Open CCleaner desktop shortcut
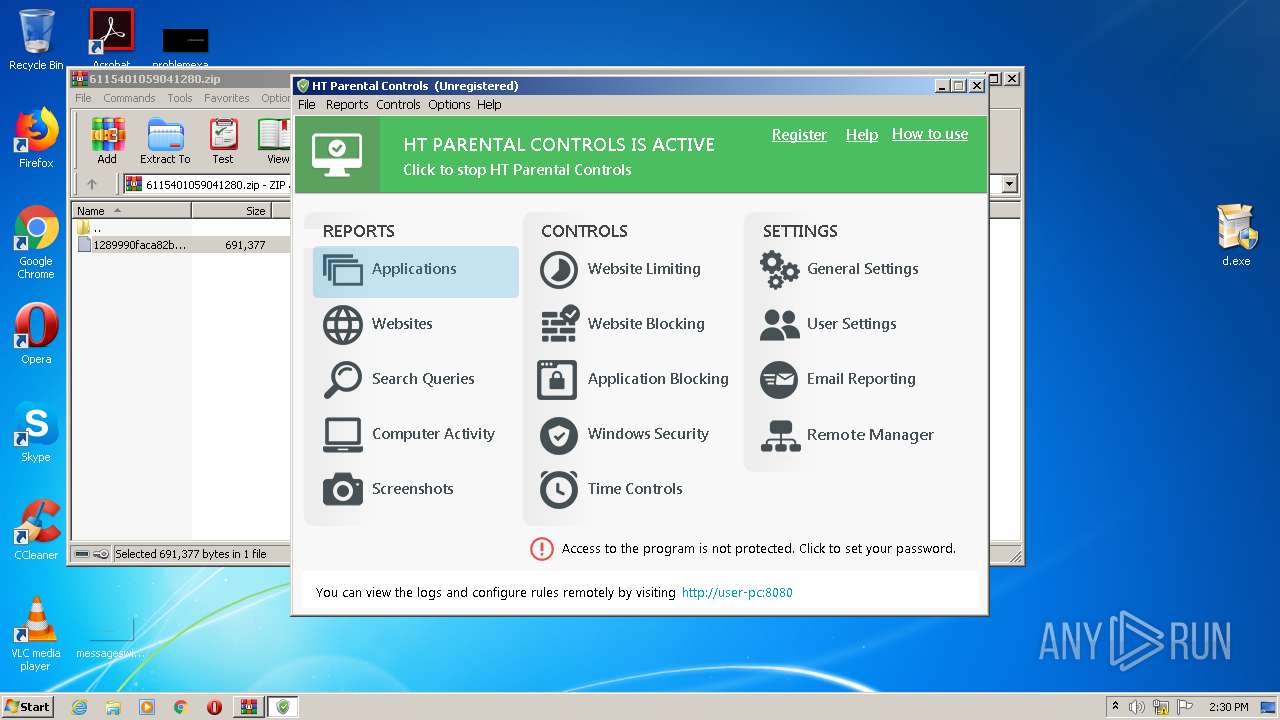The height and width of the screenshot is (720, 1280). click(36, 530)
